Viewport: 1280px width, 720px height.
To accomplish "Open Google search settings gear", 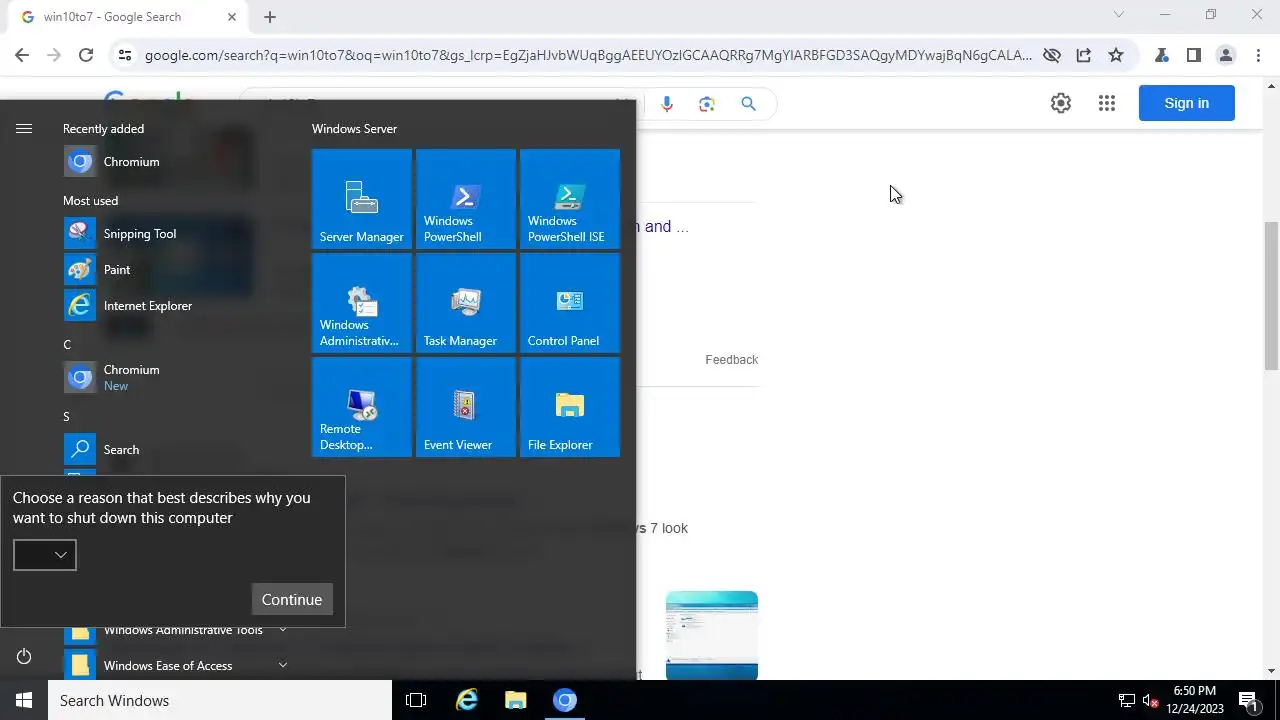I will tap(1061, 103).
